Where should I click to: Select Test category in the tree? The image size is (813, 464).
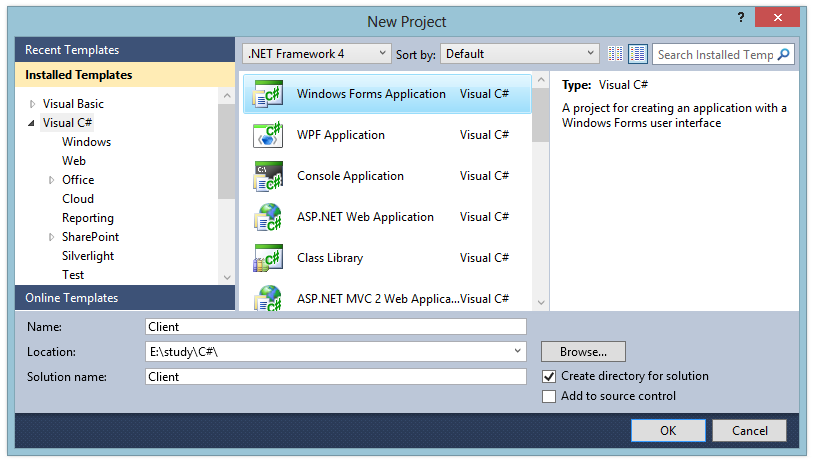tap(73, 275)
